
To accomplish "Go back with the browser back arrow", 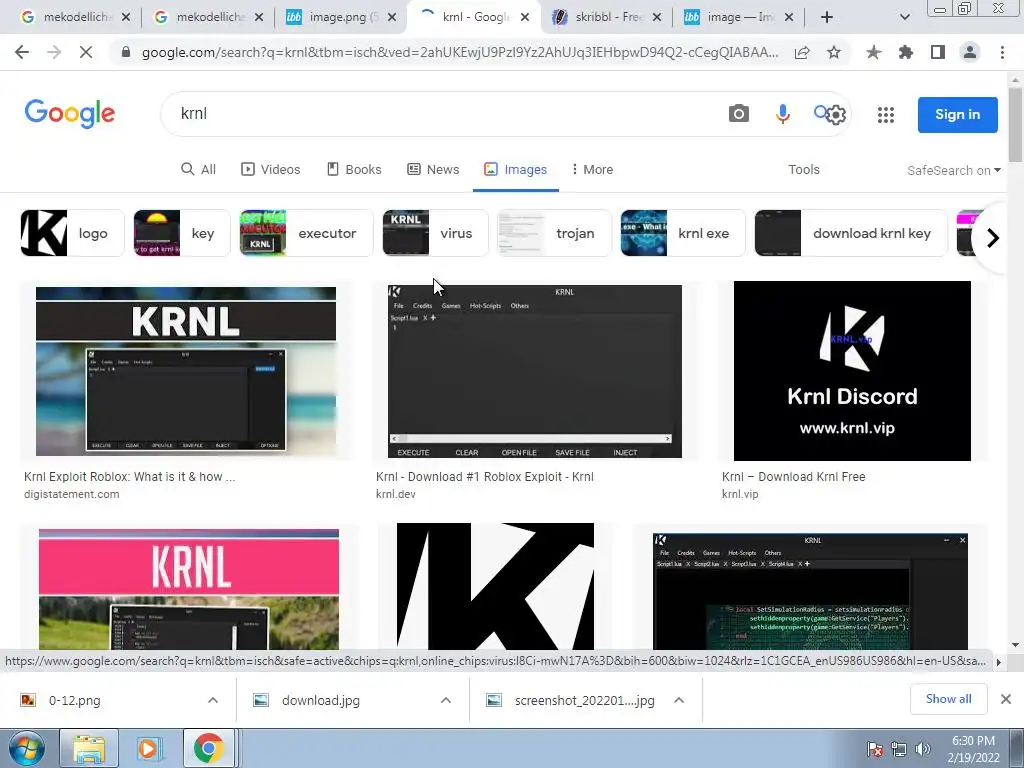I will (22, 52).
